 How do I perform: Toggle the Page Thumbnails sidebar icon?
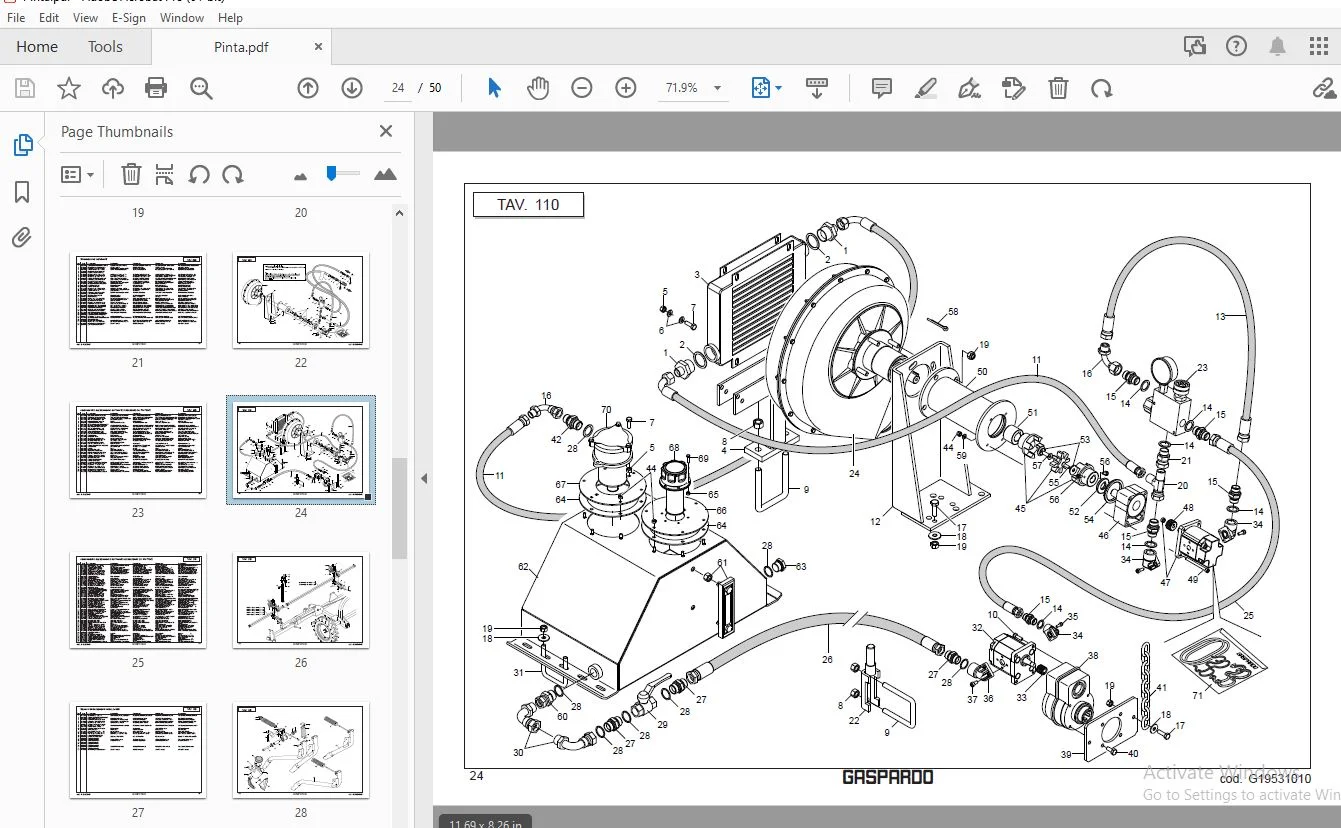pos(22,146)
